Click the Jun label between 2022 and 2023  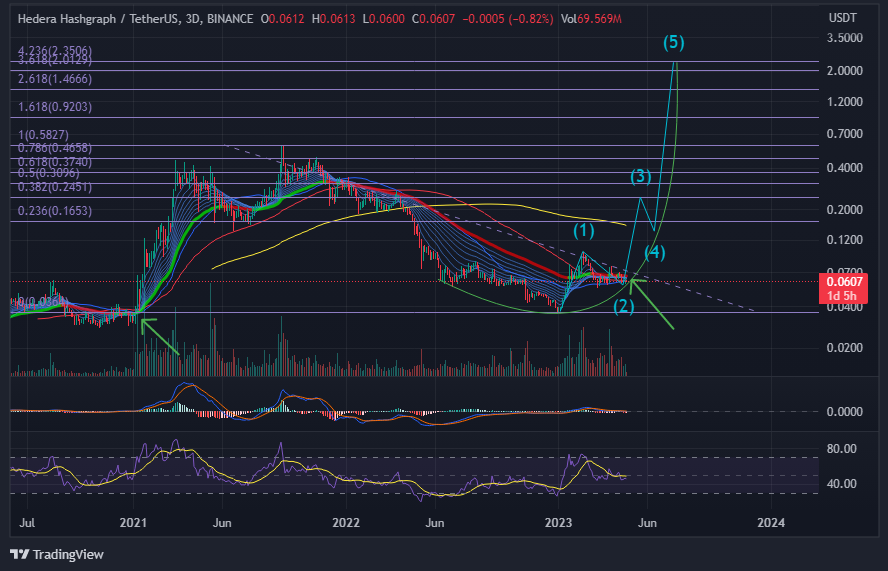tap(434, 522)
